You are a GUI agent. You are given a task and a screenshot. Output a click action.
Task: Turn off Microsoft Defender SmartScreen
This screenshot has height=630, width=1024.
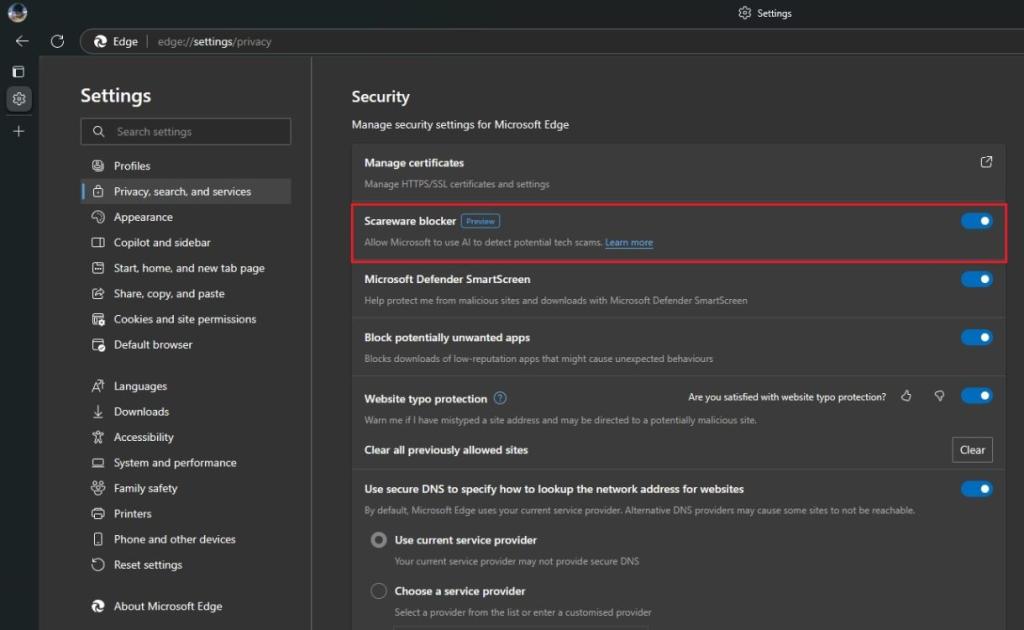click(976, 279)
